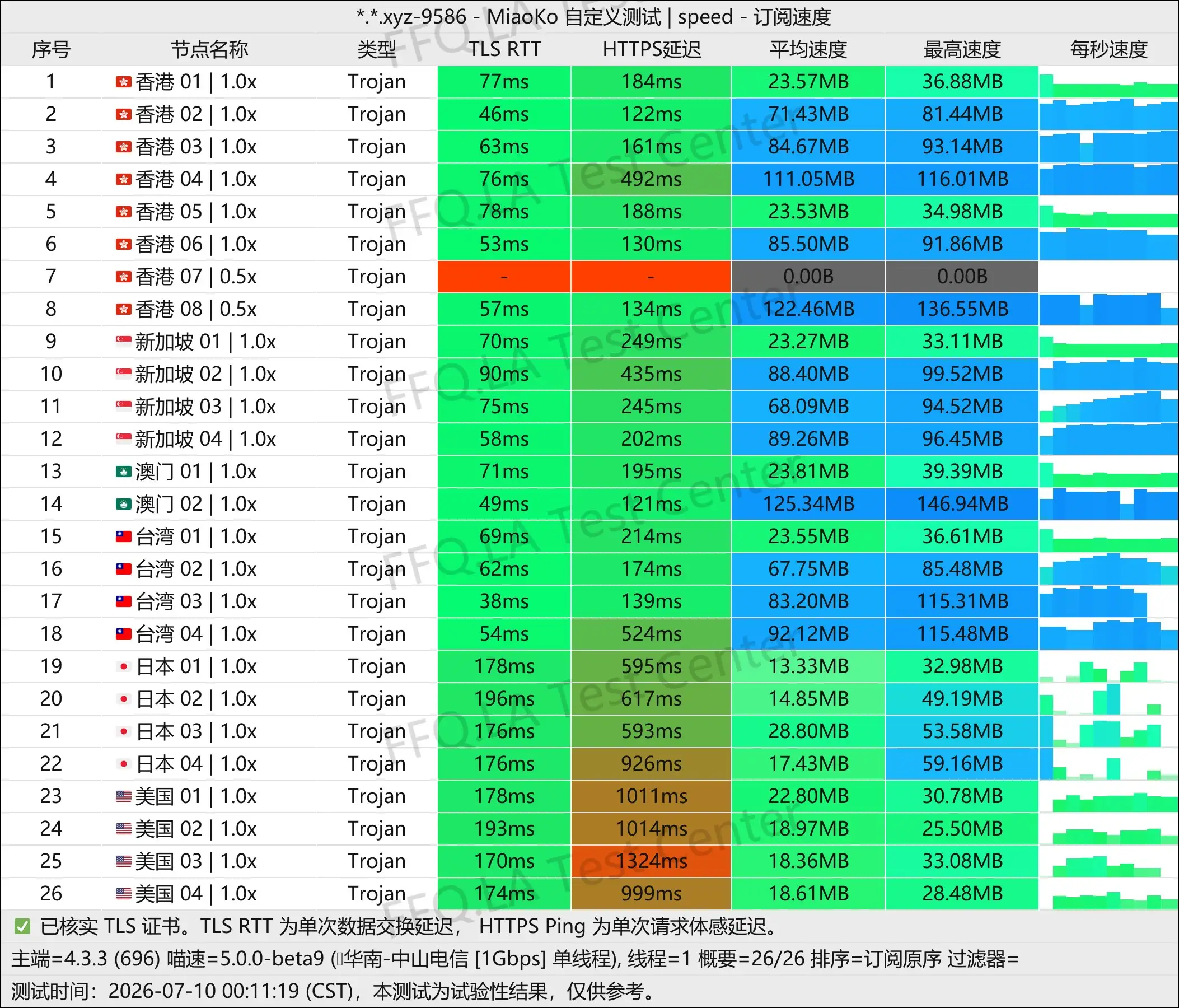Click the Macau flag beside 澳门 02

(x=124, y=503)
